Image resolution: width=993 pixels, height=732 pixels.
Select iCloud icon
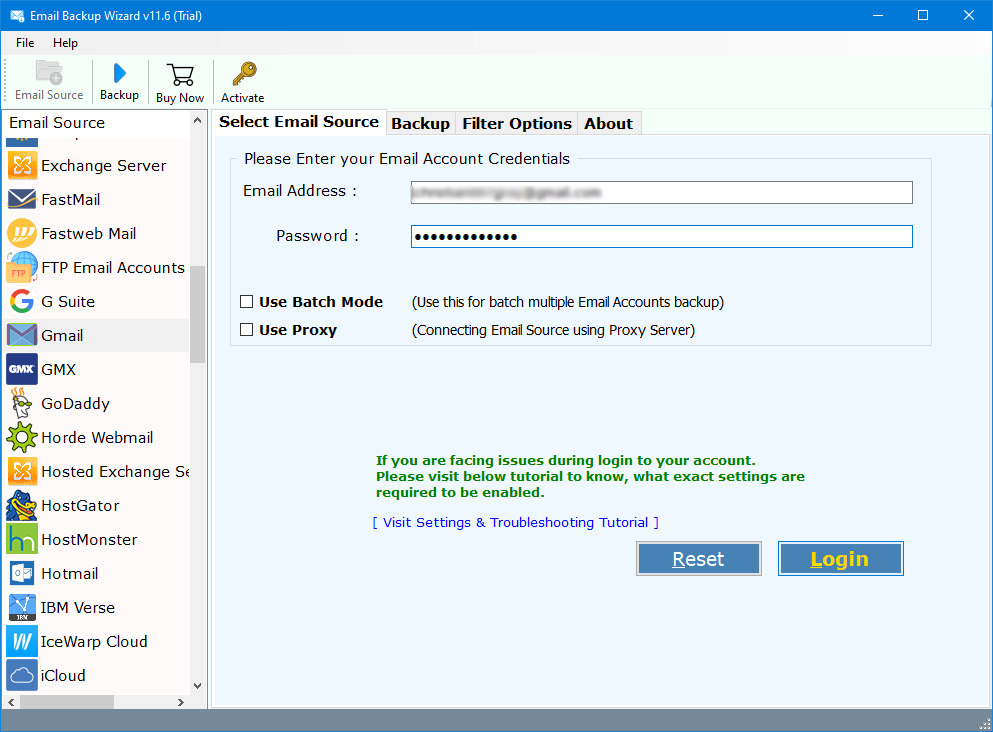pos(22,676)
